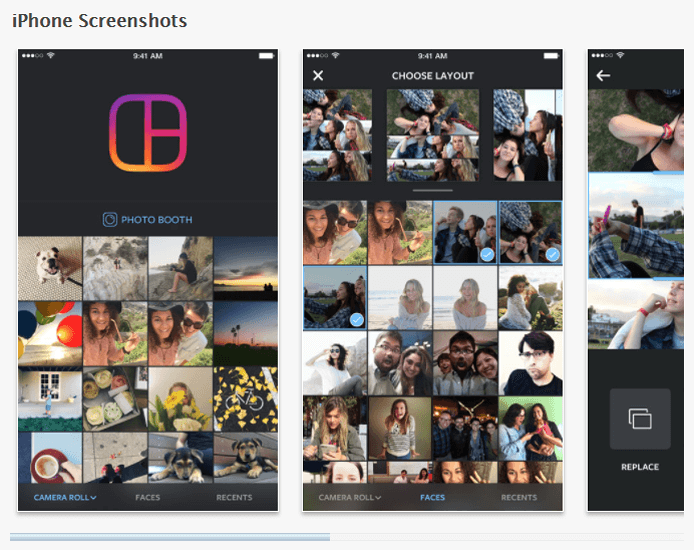Tap the REPLACE label

(x=640, y=467)
